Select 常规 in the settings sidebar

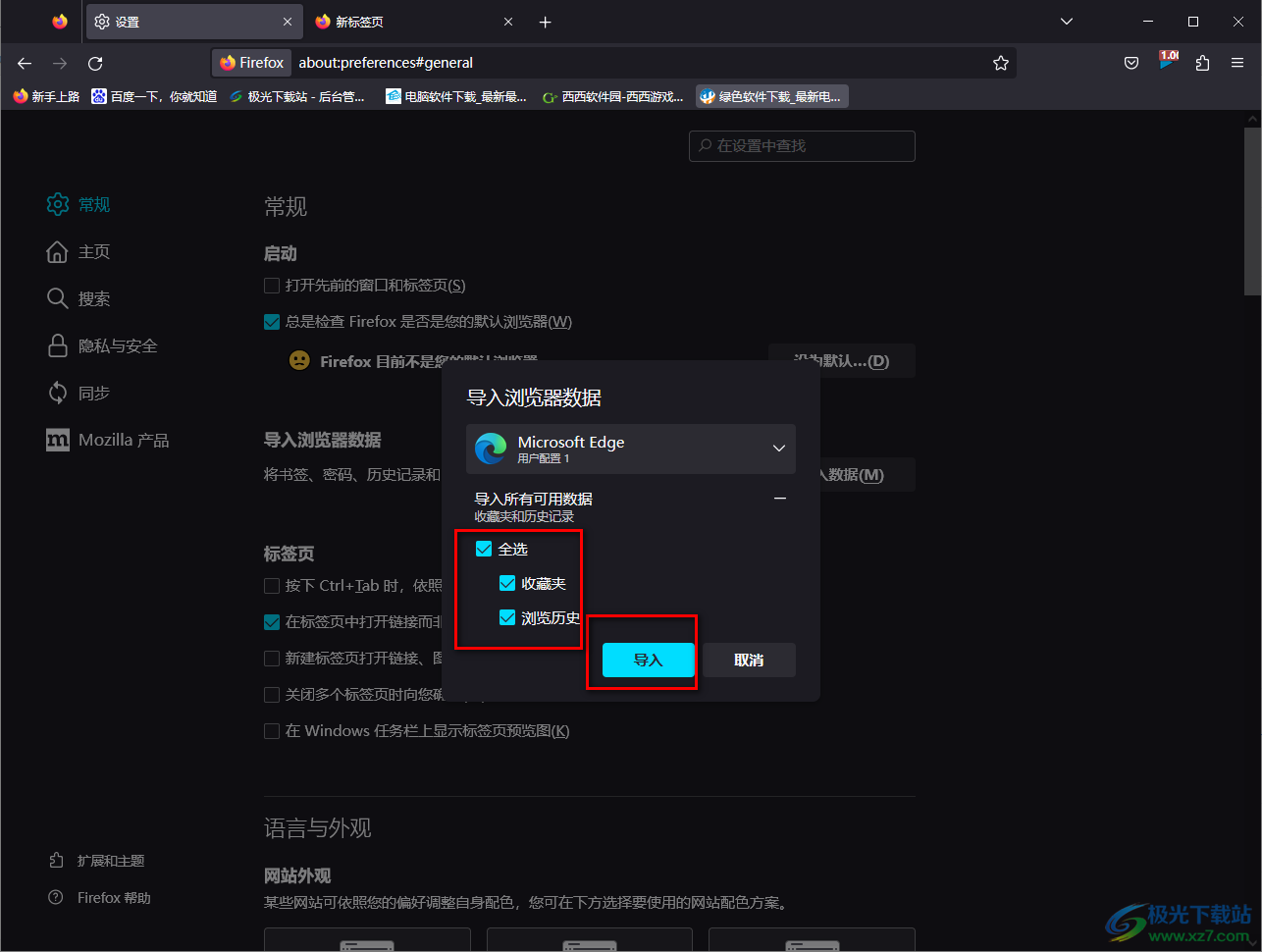(79, 204)
